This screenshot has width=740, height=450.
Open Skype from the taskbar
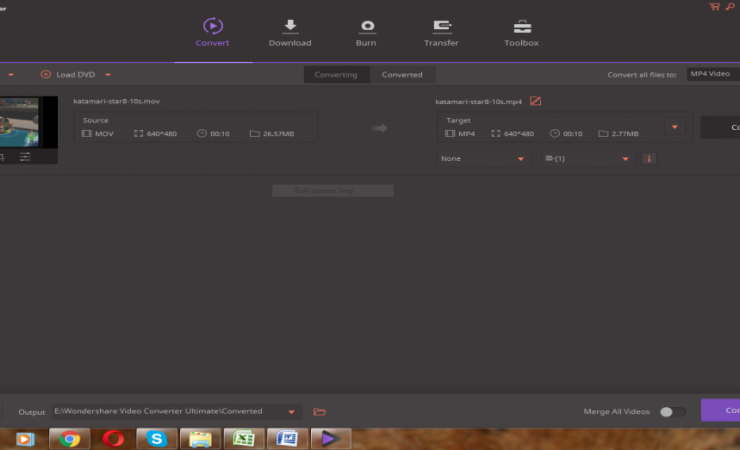click(x=157, y=439)
